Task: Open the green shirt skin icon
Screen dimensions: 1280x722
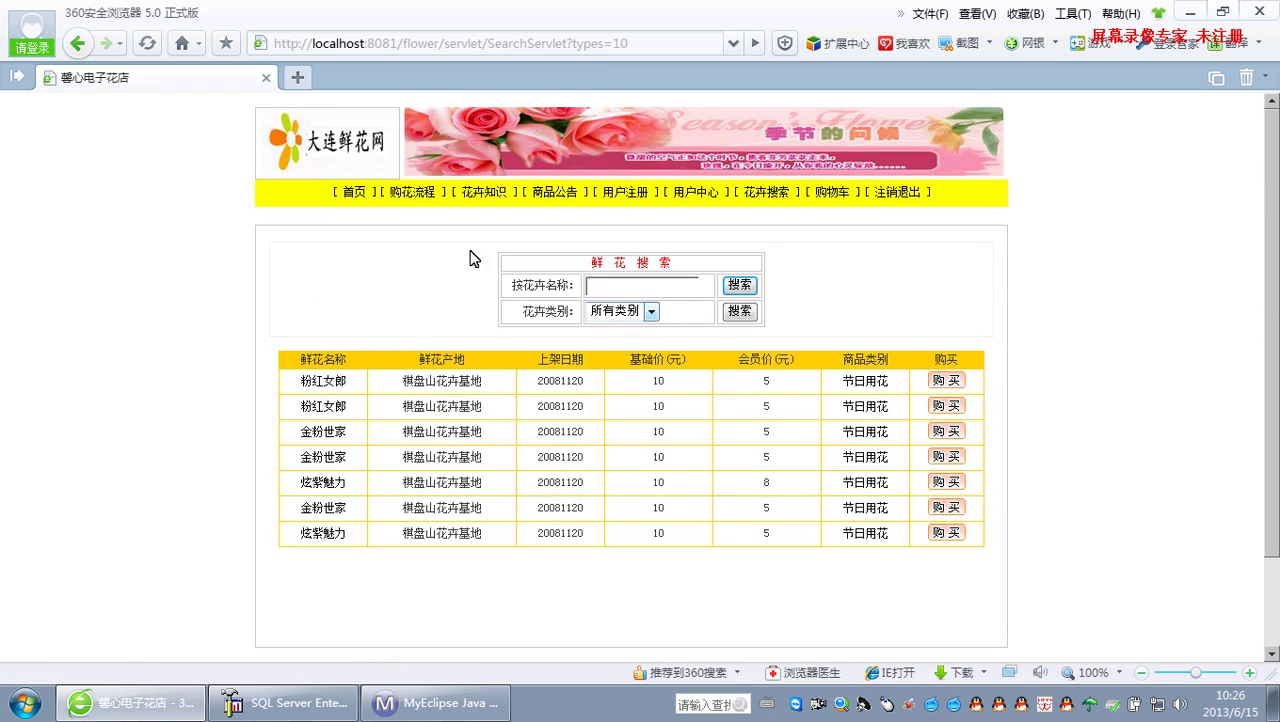Action: coord(1158,14)
